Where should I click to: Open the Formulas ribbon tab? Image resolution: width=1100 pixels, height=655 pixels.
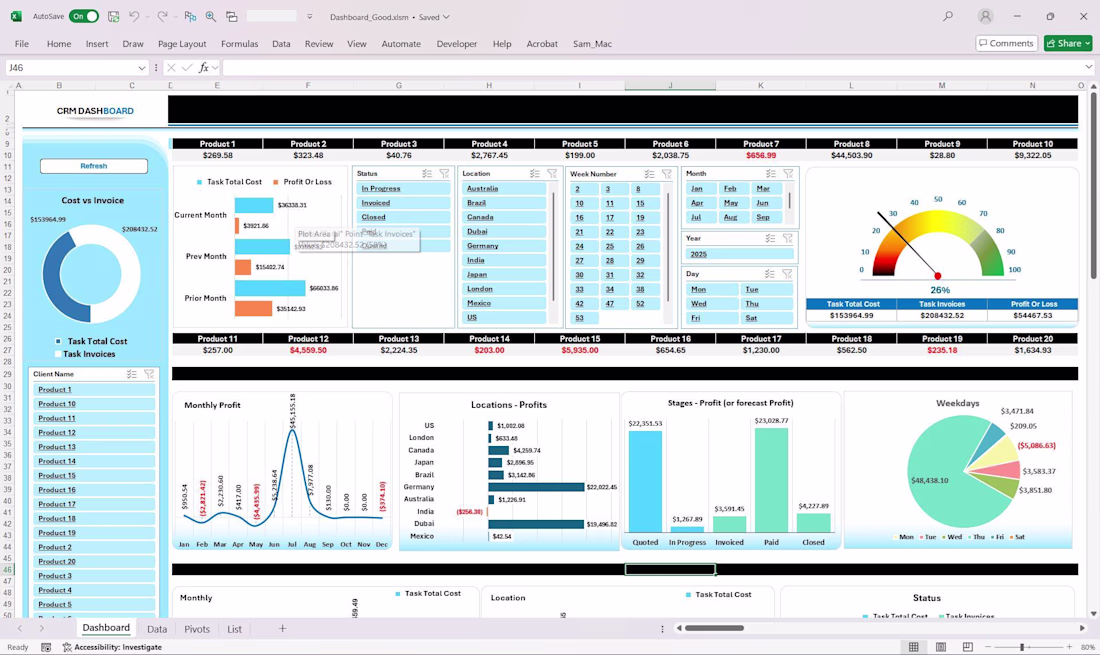coord(239,43)
